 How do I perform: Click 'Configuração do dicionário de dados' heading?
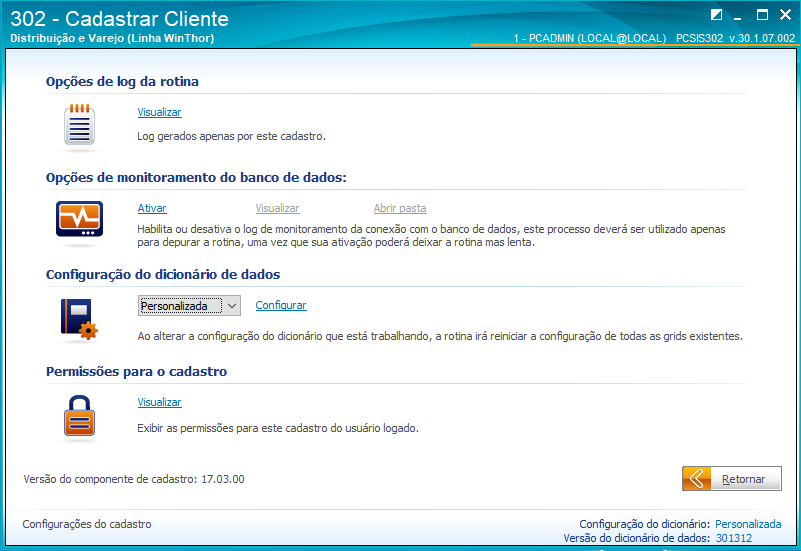[163, 275]
